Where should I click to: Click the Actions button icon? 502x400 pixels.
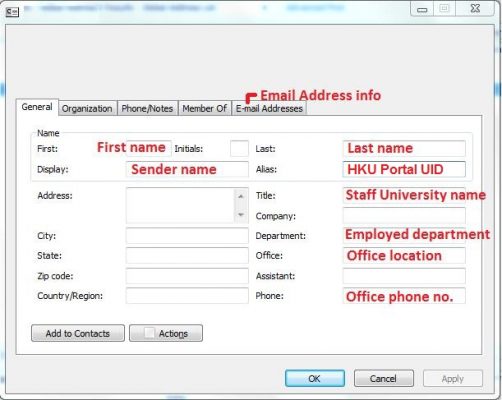click(149, 333)
